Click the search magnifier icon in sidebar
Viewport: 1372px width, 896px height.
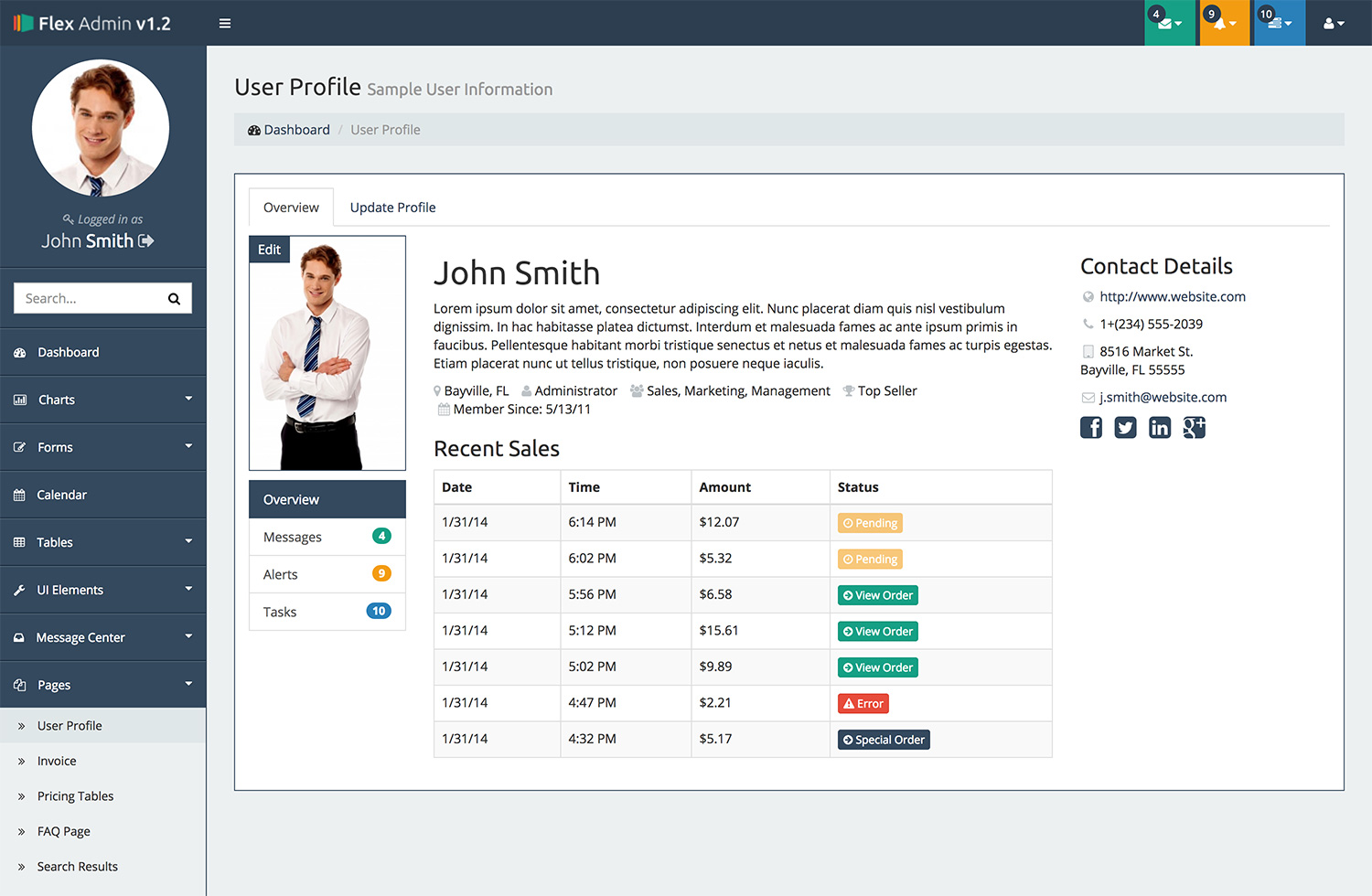coord(174,299)
